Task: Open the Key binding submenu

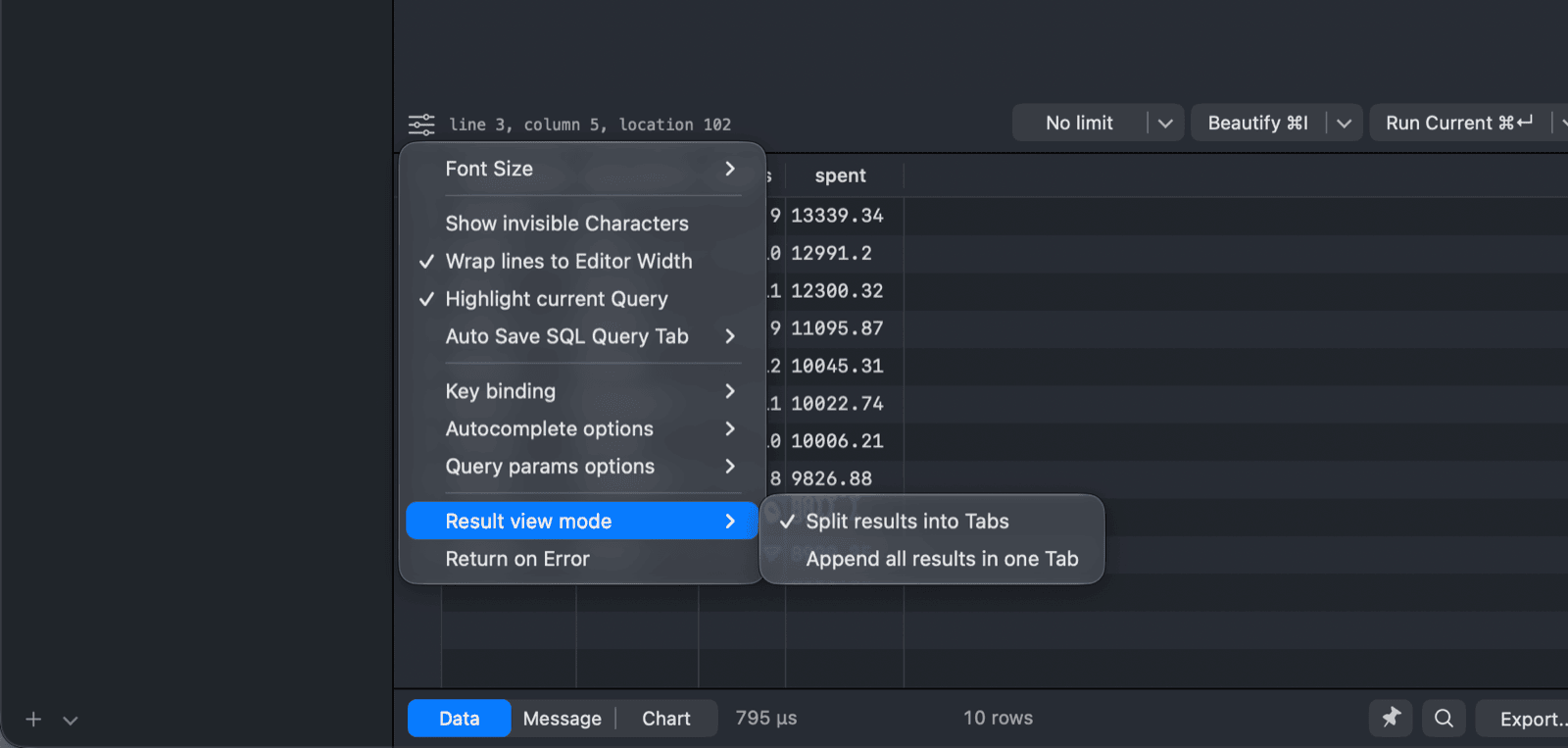Action: pos(582,391)
